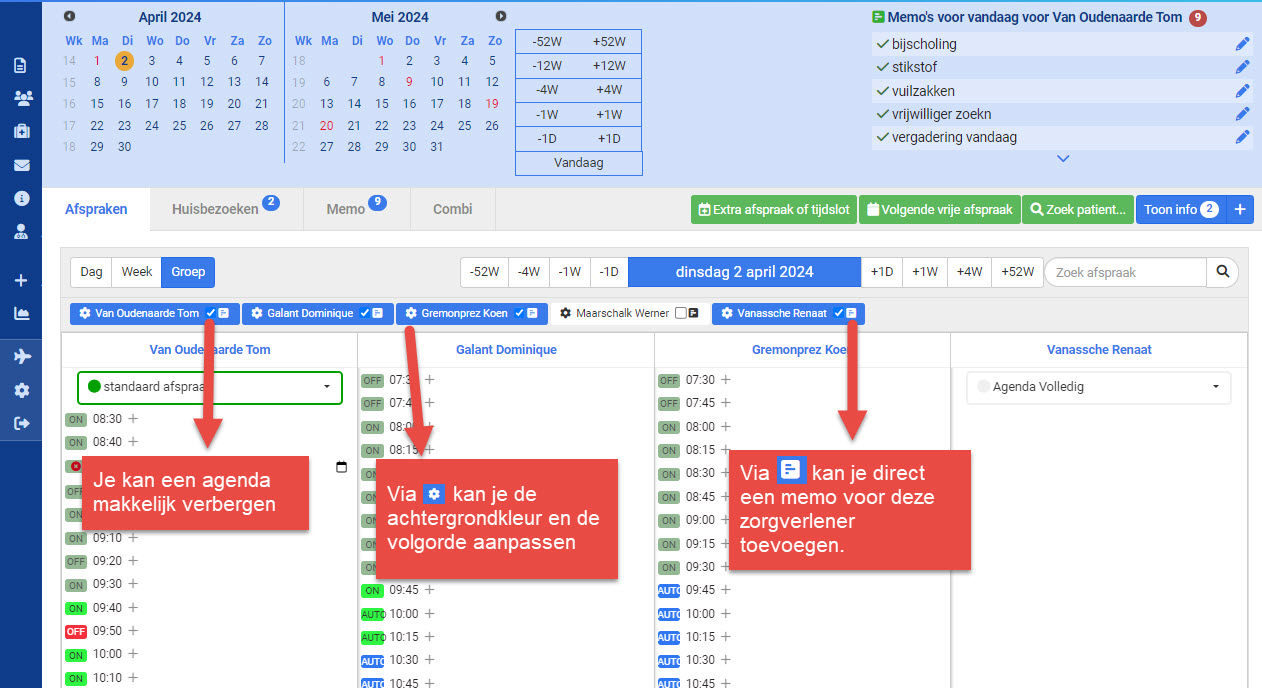Screen dimensions: 1262x688
Task: Add memo for Vanassche Renaat via memo icon
Action: tap(851, 314)
